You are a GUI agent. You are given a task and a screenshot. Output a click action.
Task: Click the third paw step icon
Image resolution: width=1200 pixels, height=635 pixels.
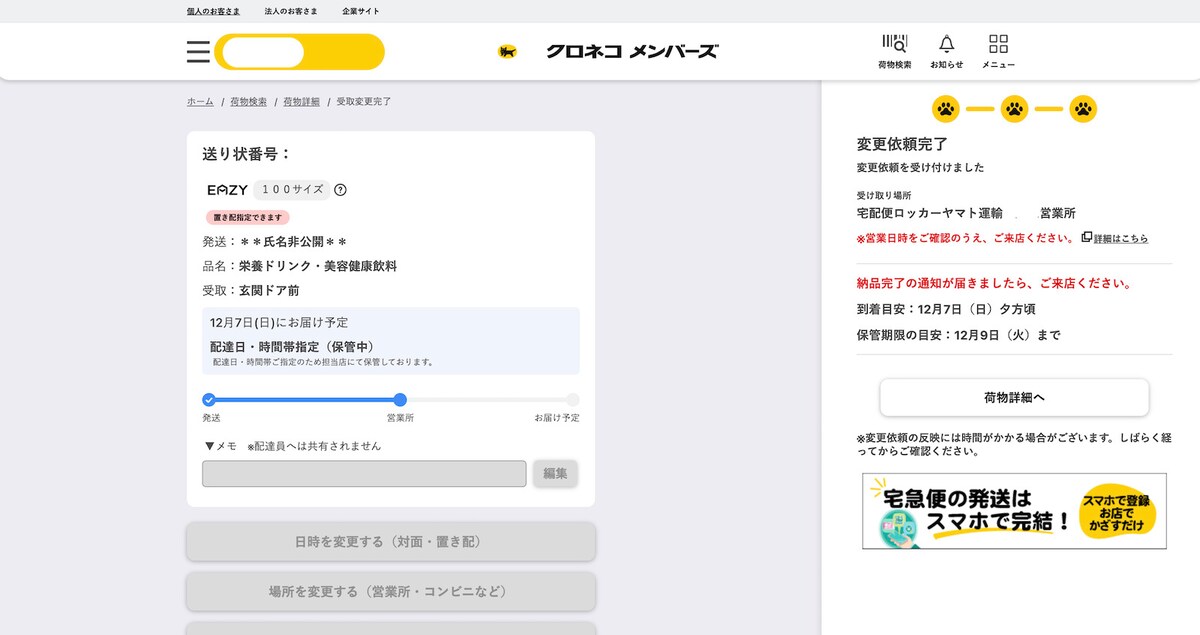[1082, 108]
